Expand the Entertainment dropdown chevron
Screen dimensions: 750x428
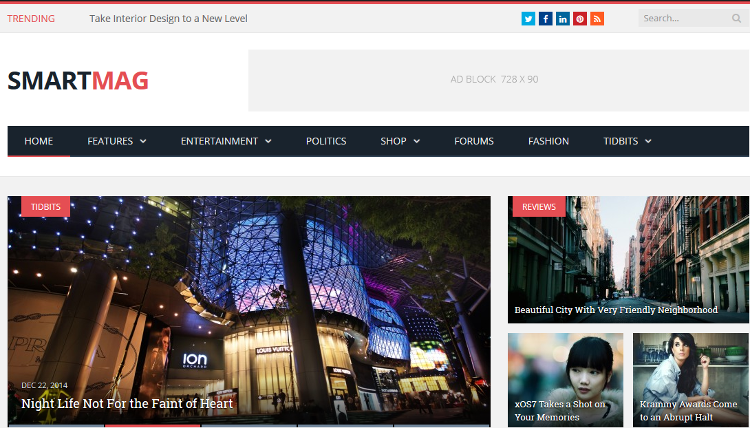pyautogui.click(x=268, y=141)
